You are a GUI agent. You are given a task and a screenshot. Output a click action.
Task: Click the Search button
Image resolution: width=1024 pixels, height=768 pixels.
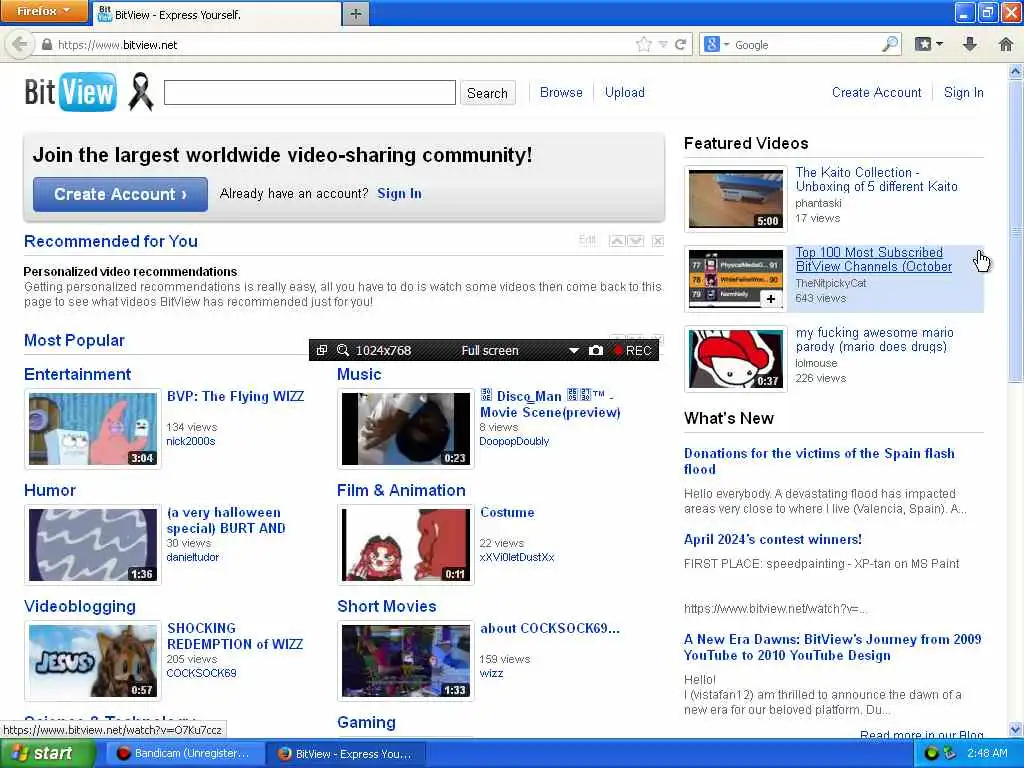[x=487, y=93]
